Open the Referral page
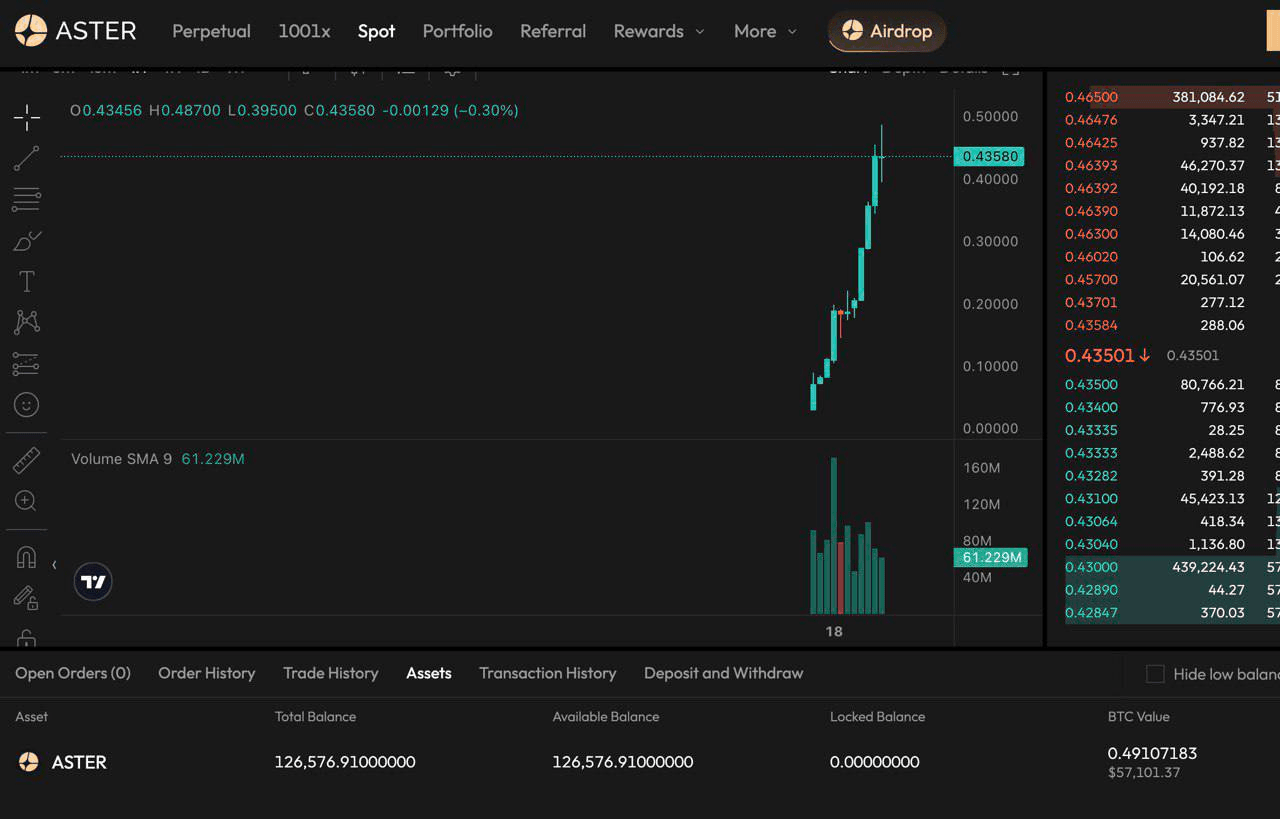1280x819 pixels. point(553,31)
